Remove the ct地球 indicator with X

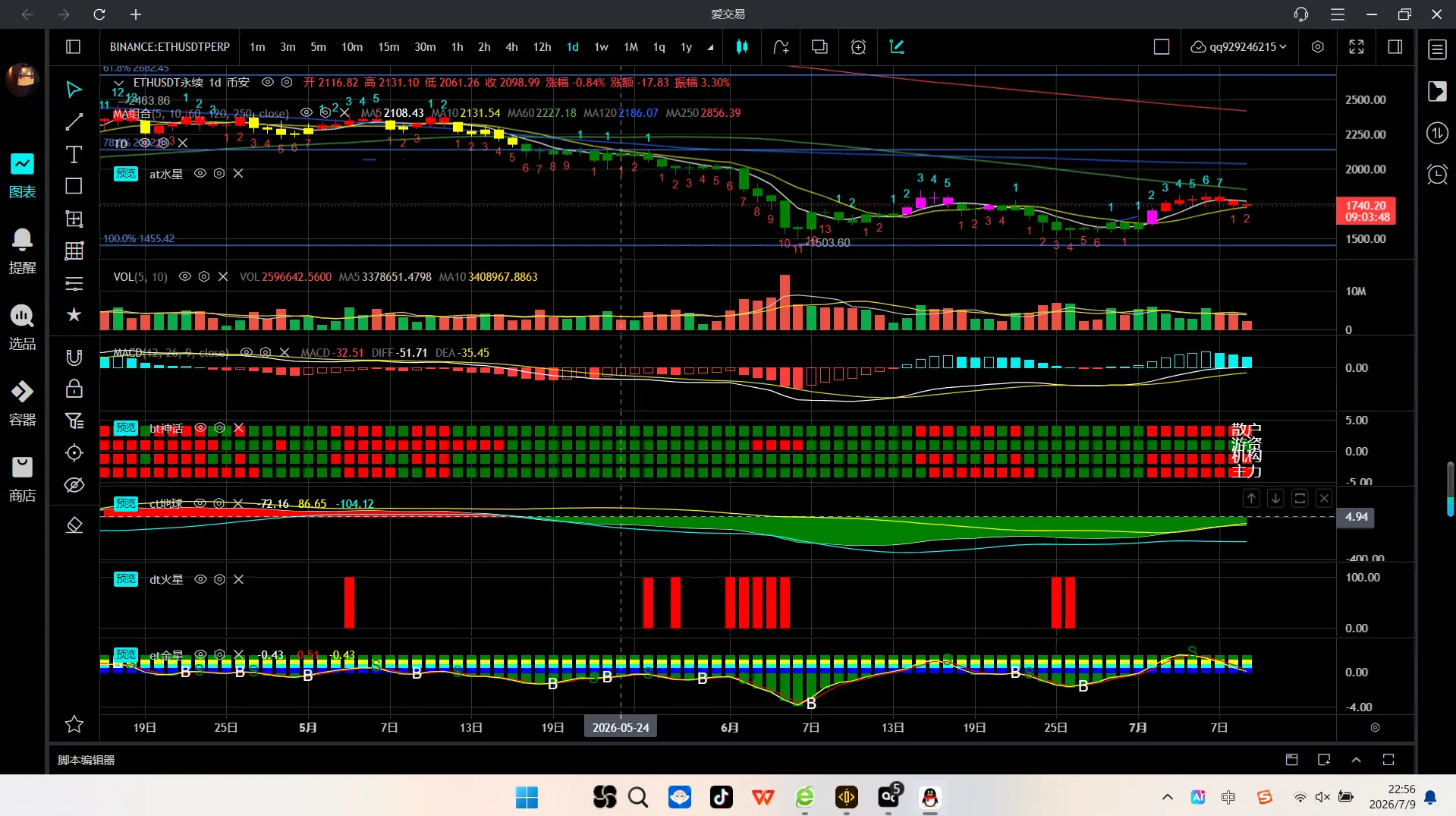[238, 503]
